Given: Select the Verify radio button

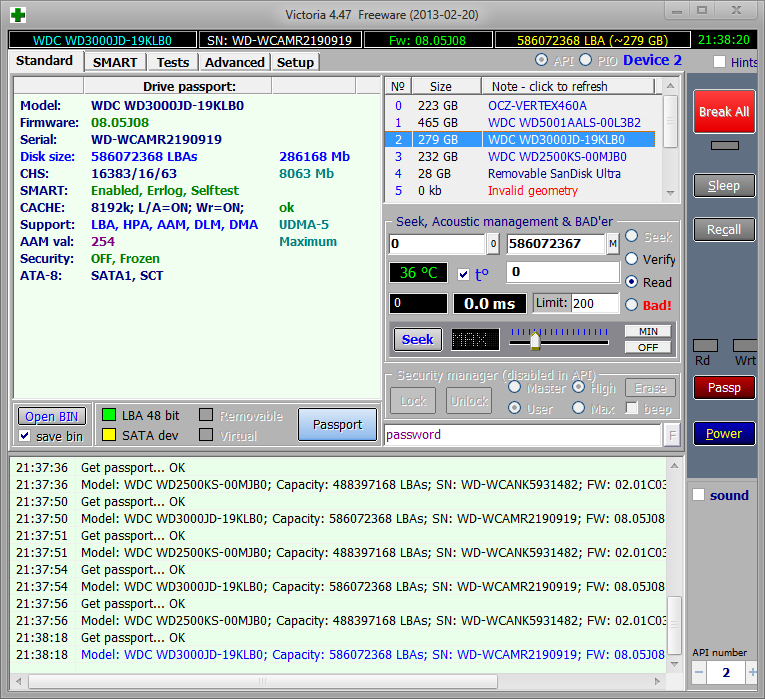Looking at the screenshot, I should [x=633, y=259].
